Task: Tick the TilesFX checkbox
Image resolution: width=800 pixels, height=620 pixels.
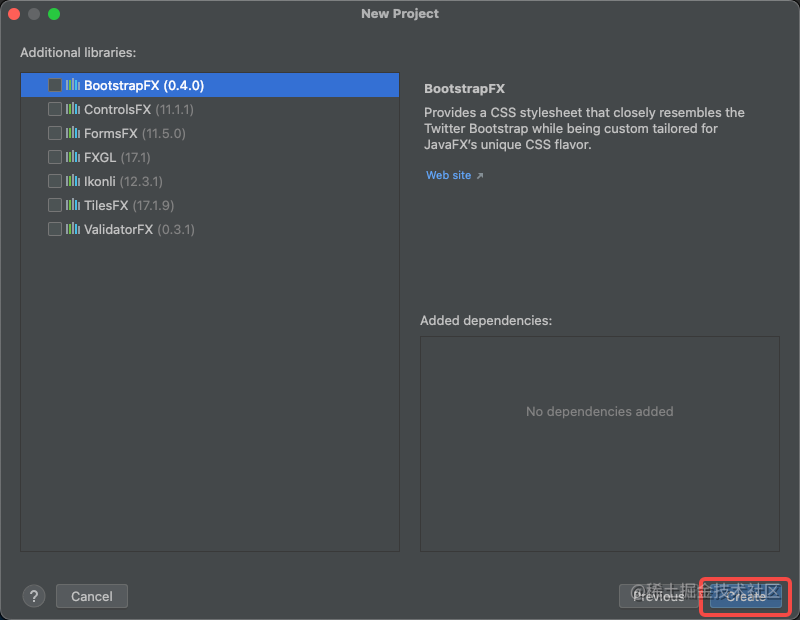Action: click(x=54, y=205)
